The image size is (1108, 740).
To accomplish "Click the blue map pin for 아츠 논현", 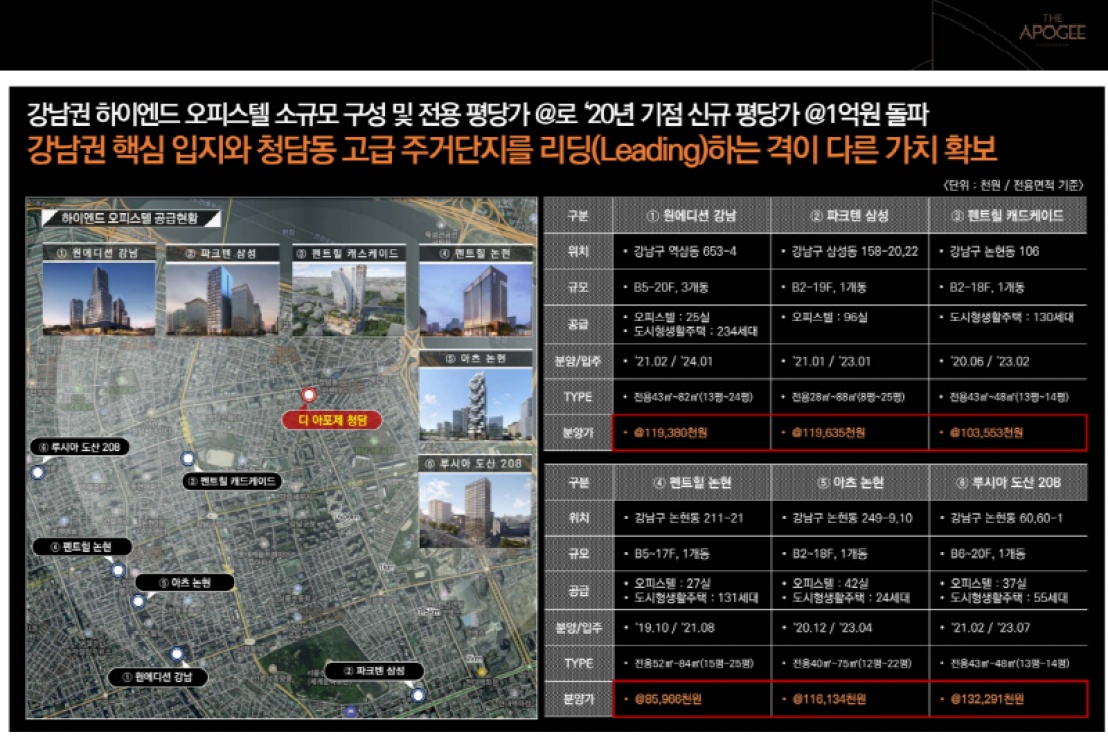I will pyautogui.click(x=139, y=600).
